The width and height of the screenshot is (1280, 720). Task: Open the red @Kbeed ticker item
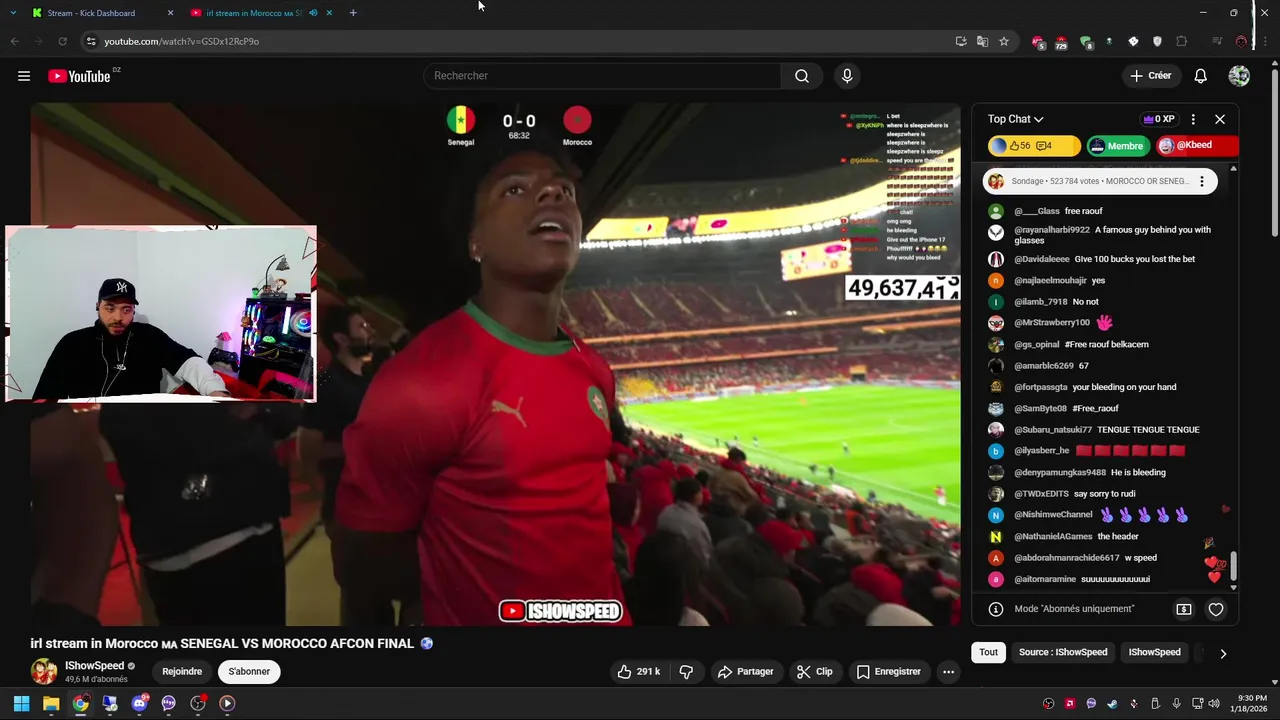pyautogui.click(x=1196, y=146)
